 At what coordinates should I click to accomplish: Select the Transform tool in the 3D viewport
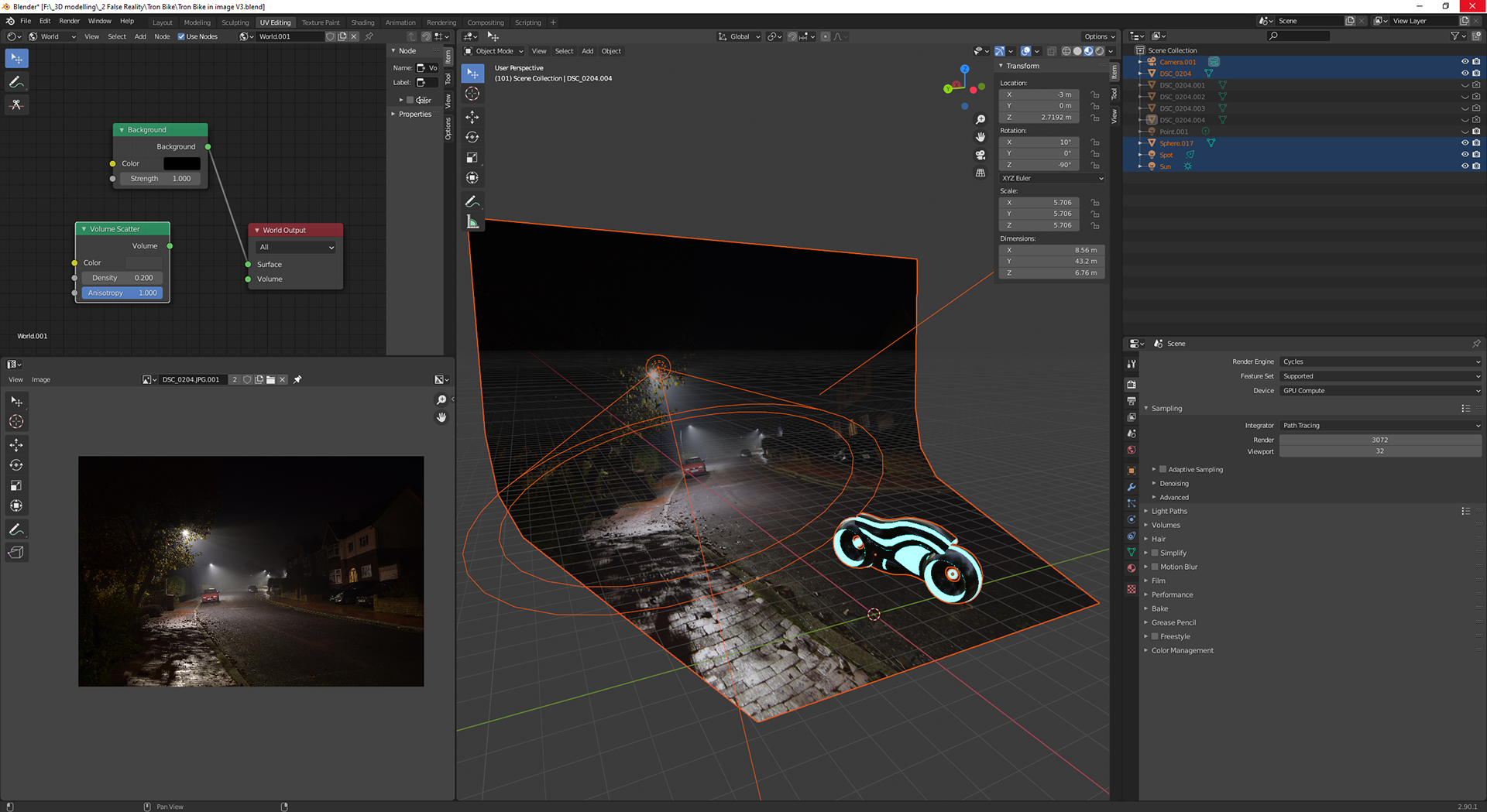472,177
